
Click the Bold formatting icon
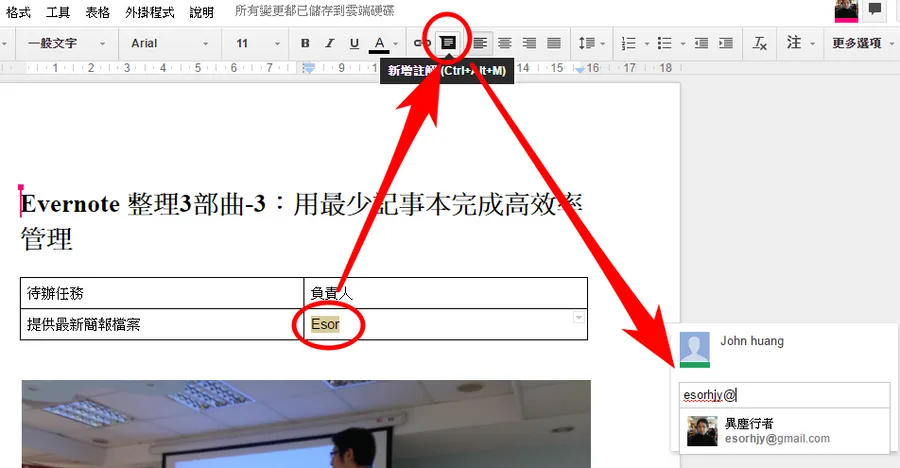coord(305,44)
